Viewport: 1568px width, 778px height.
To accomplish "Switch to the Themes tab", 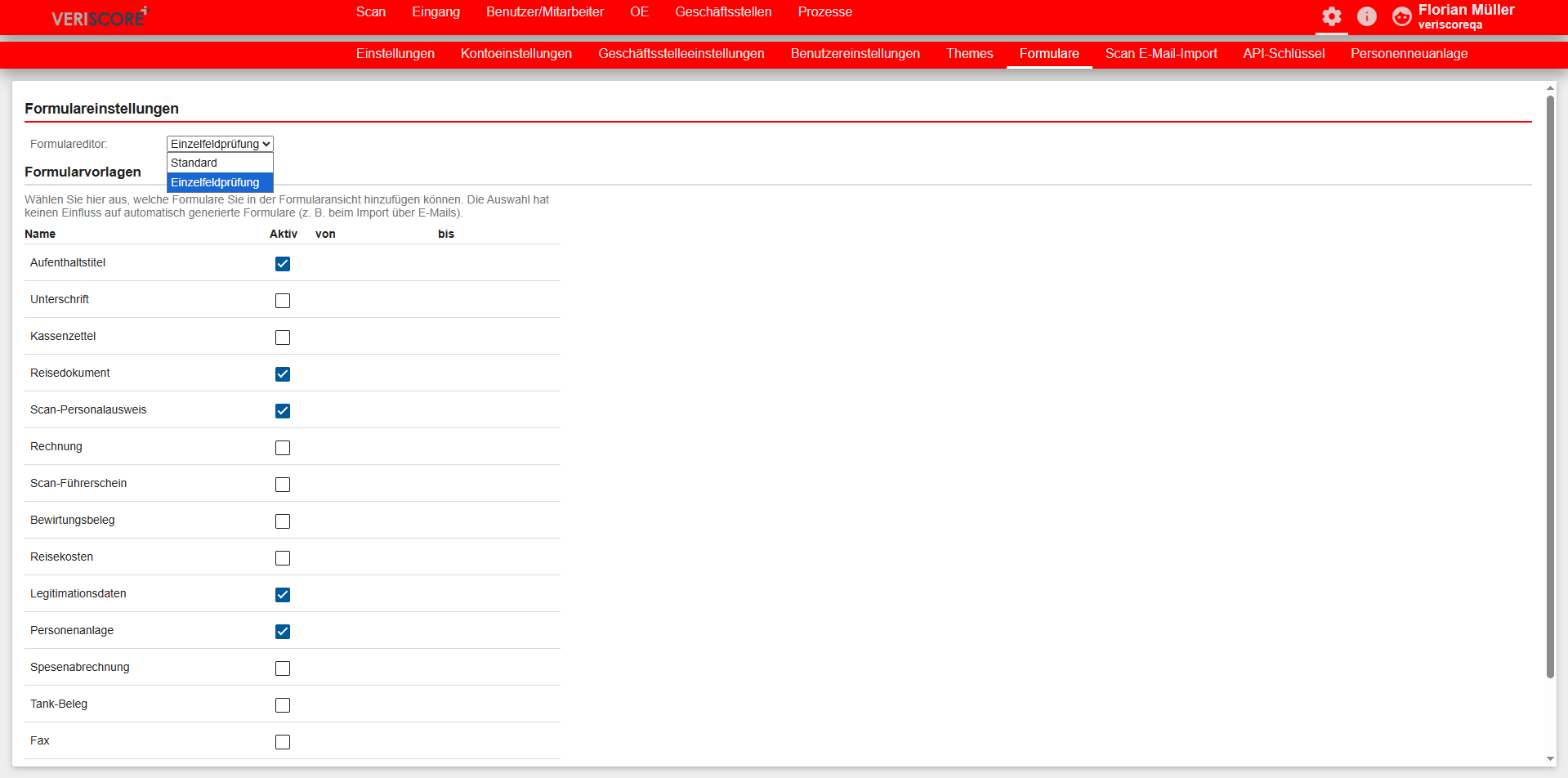I will [969, 54].
